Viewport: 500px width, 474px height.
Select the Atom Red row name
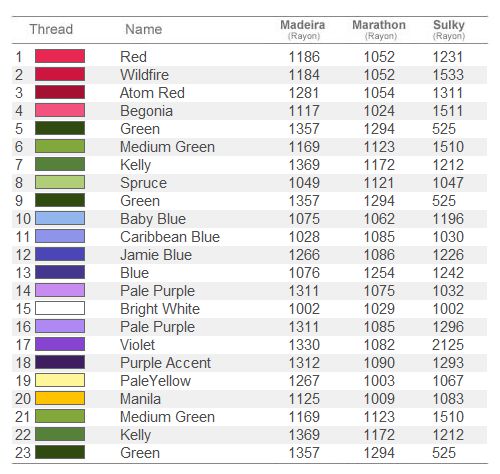(152, 93)
